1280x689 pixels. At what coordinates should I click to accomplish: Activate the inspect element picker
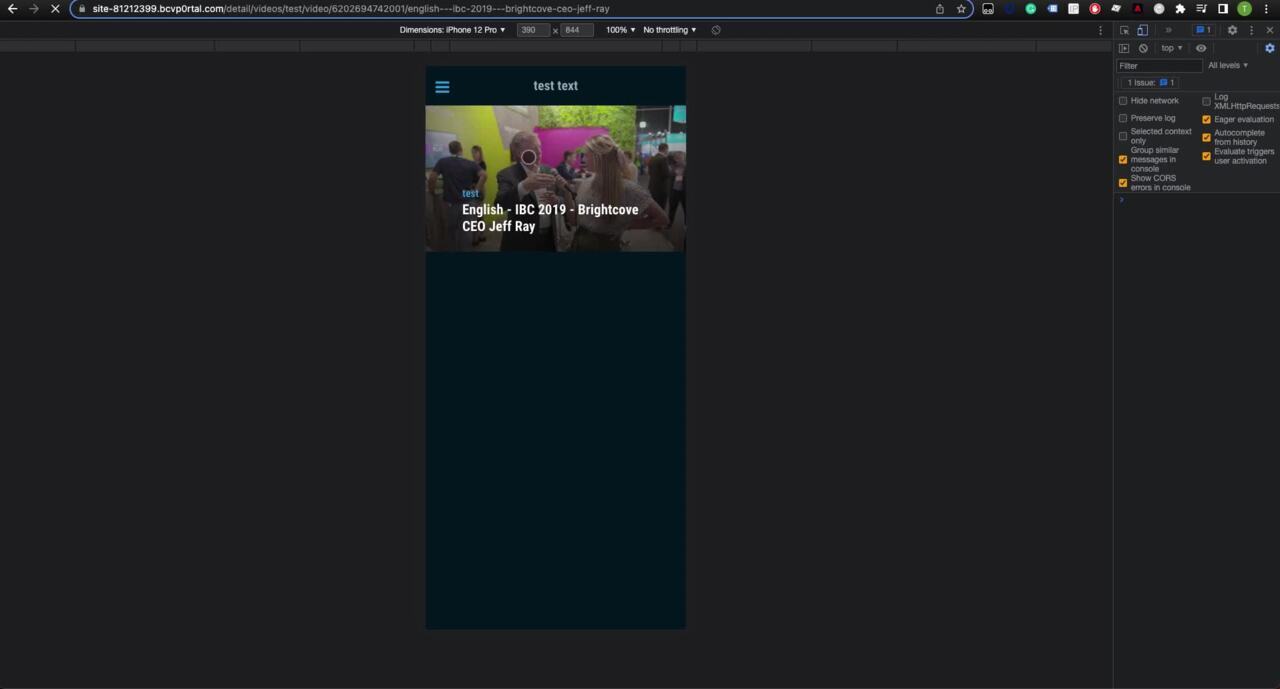pos(1125,30)
